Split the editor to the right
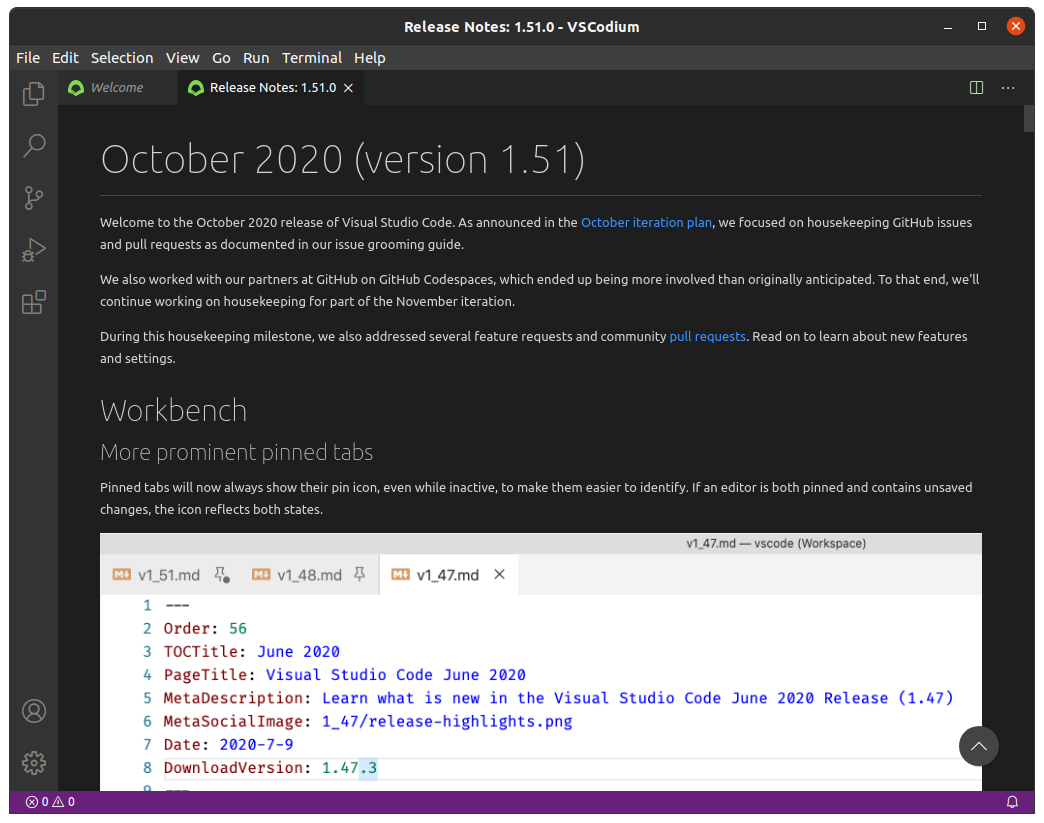1044x823 pixels. pyautogui.click(x=977, y=88)
